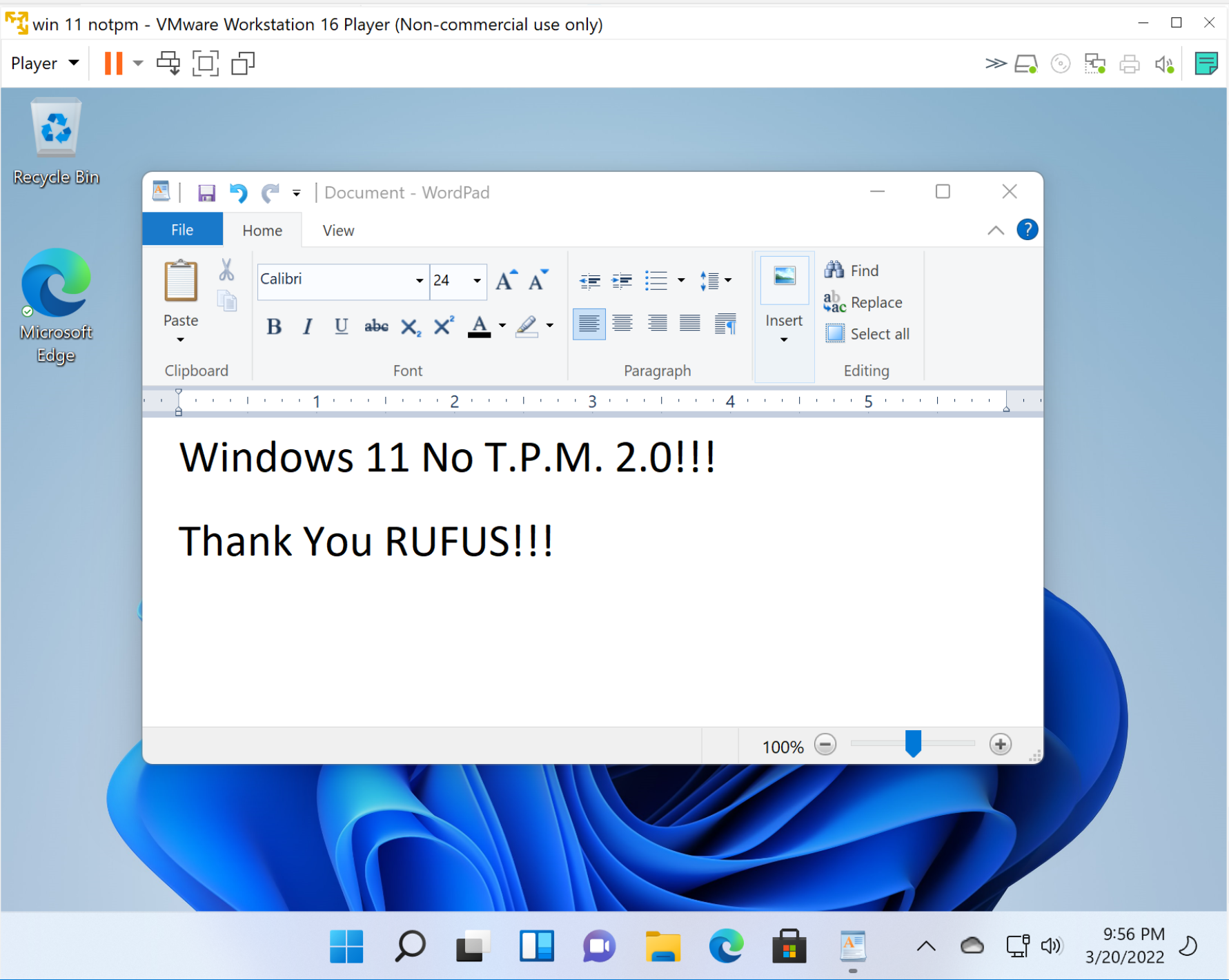Image resolution: width=1229 pixels, height=980 pixels.
Task: Open the Paragraph settings dialog icon
Action: click(x=725, y=324)
